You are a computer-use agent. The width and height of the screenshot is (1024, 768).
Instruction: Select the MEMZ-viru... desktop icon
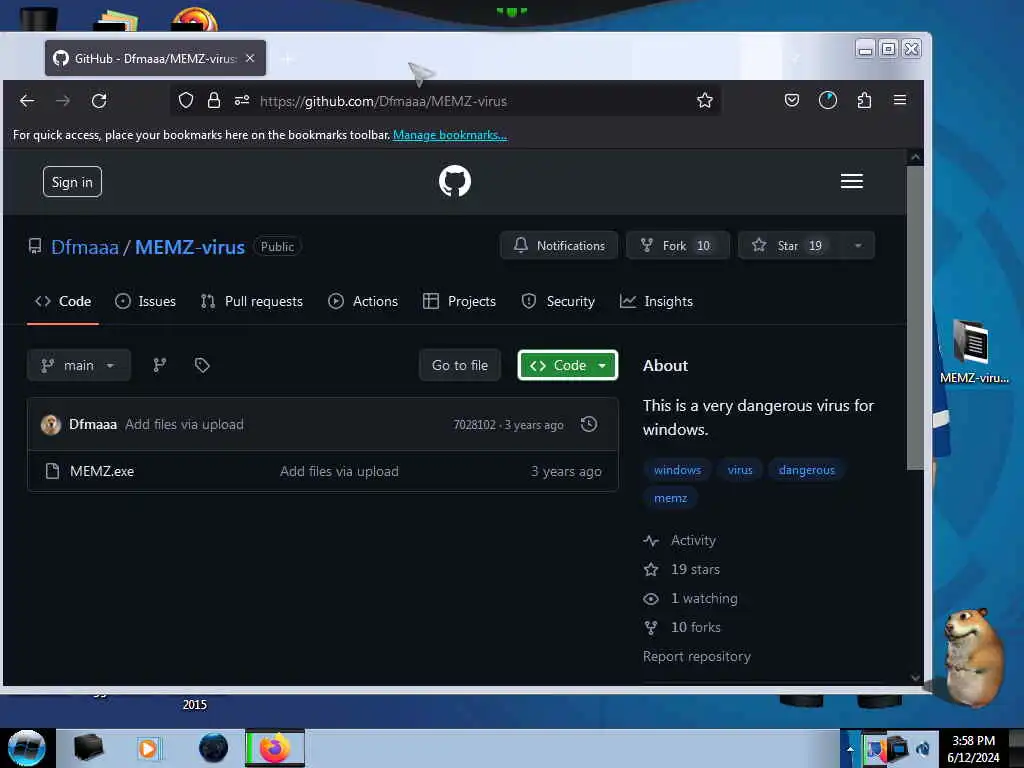[974, 351]
